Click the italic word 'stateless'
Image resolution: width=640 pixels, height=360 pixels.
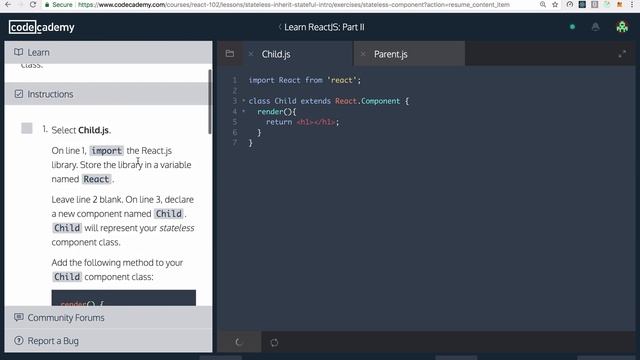pos(177,228)
